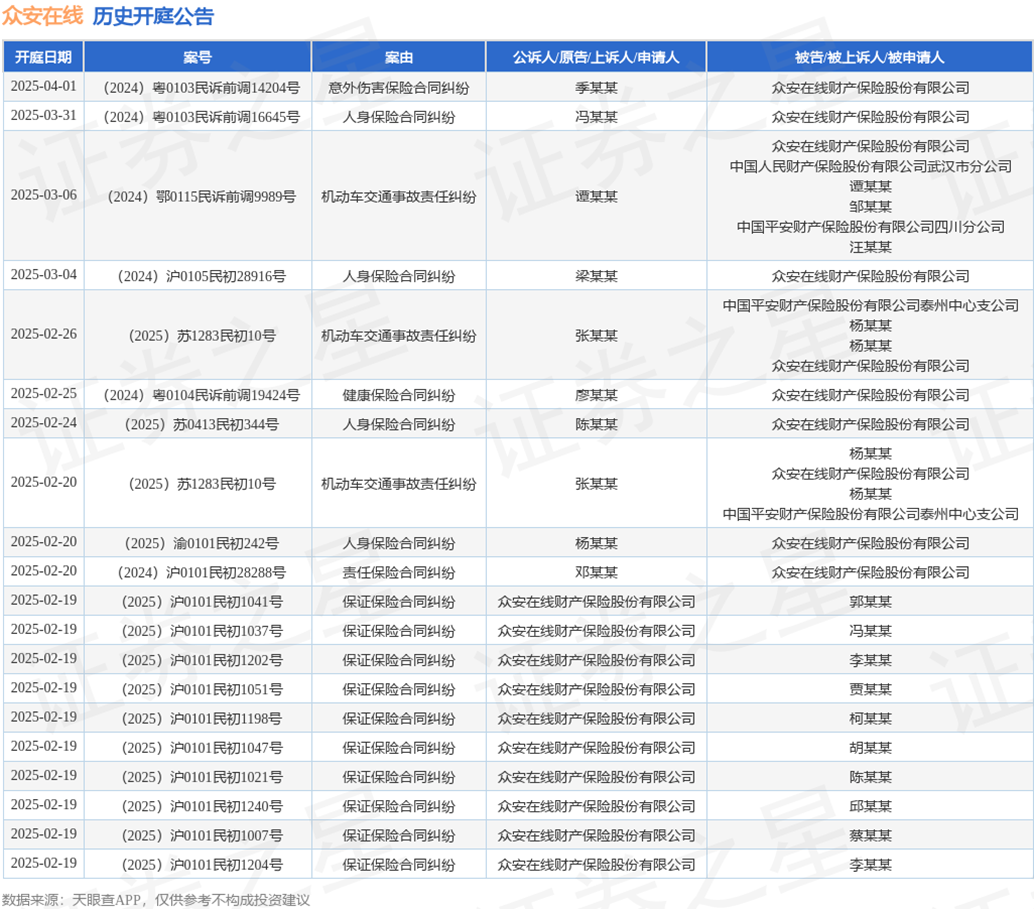The width and height of the screenshot is (1036, 911).
Task: Click defendant 汪某某
Action: click(870, 247)
